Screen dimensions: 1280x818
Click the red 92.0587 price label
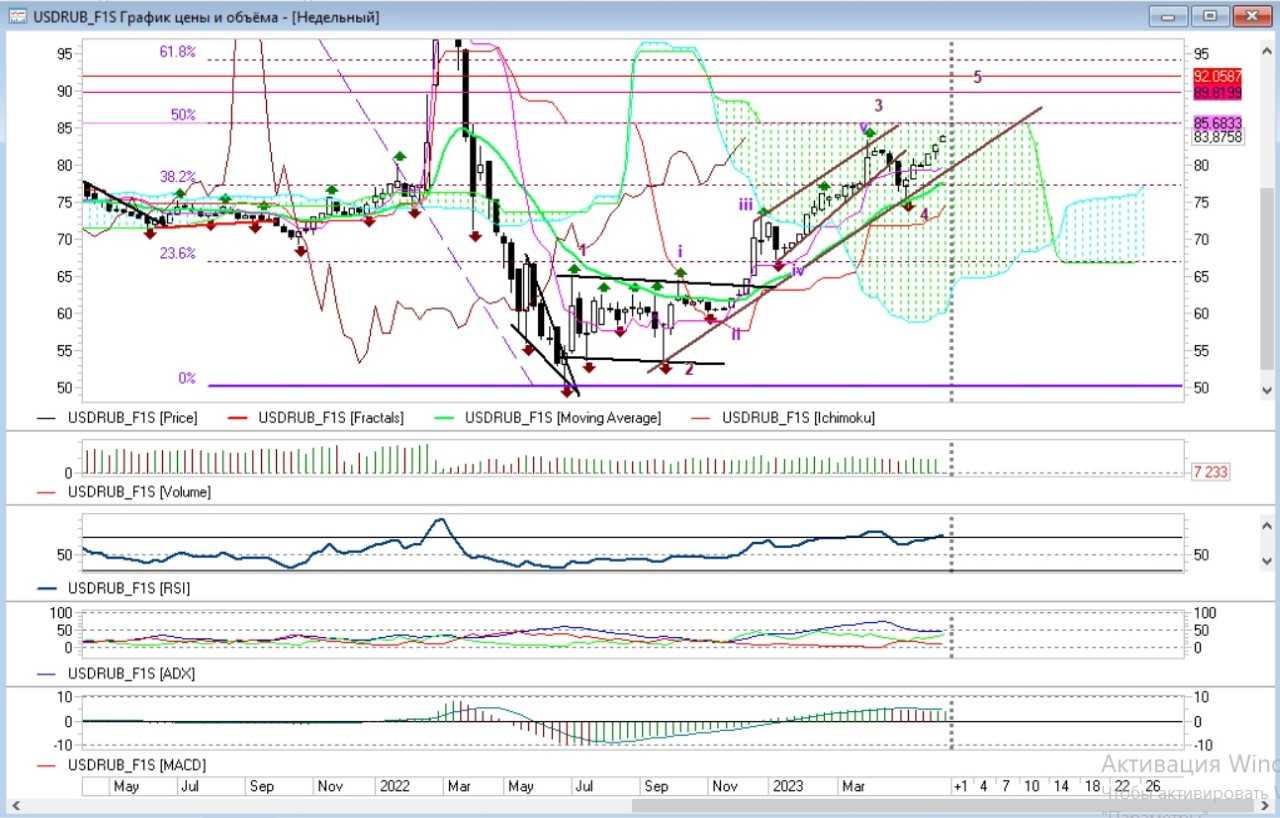(1217, 76)
